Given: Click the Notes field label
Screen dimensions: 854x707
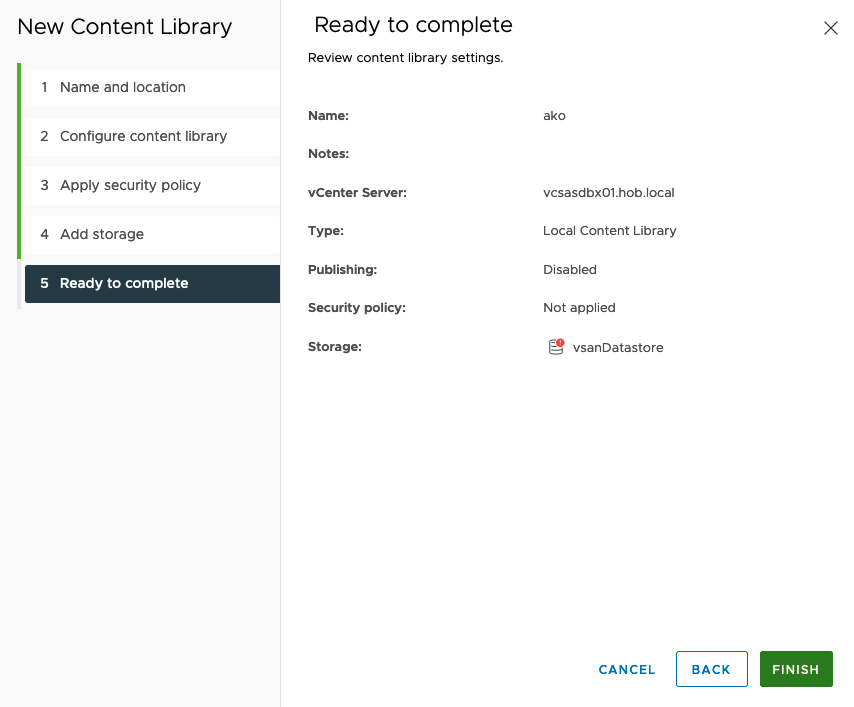Looking at the screenshot, I should click(328, 154).
